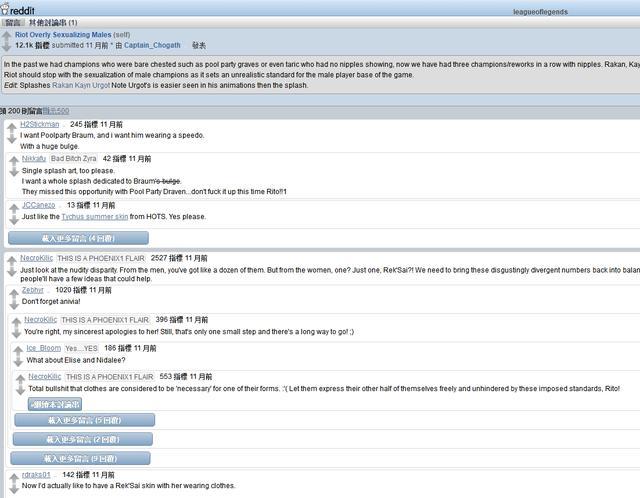
Task: Expand load more comments with 5 replies
Action: tap(83, 421)
